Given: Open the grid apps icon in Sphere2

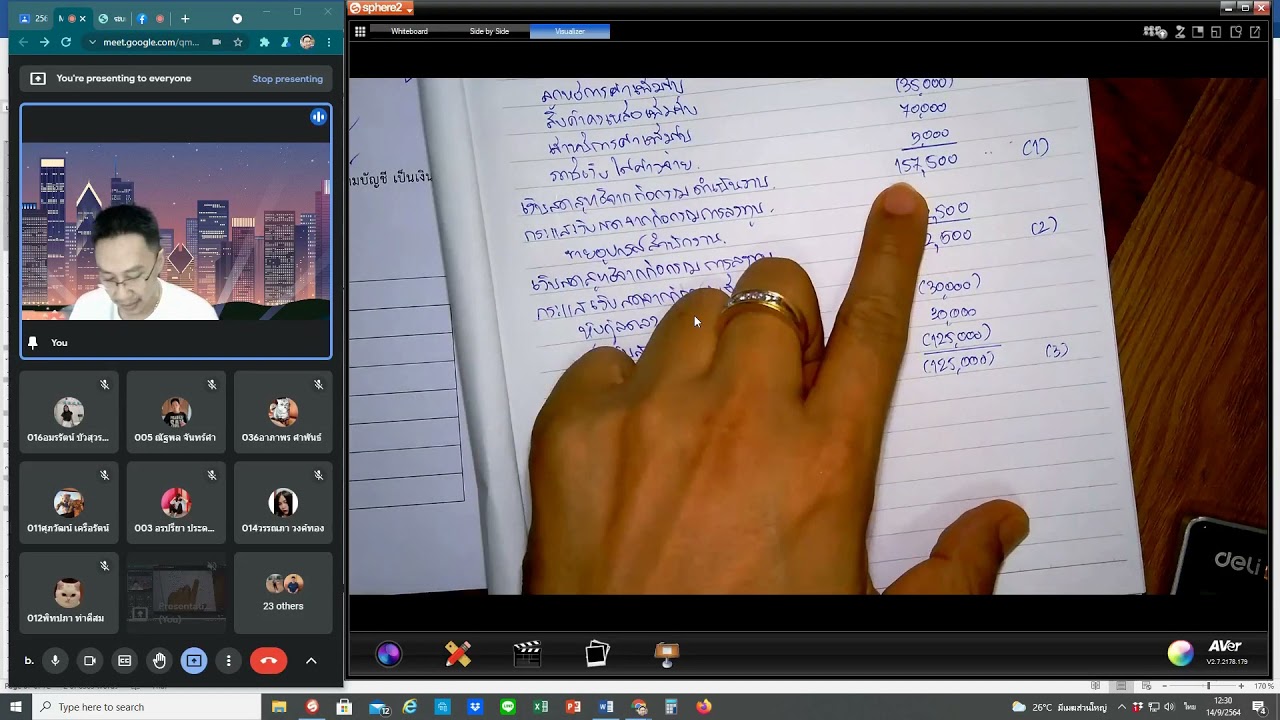Looking at the screenshot, I should tap(360, 32).
